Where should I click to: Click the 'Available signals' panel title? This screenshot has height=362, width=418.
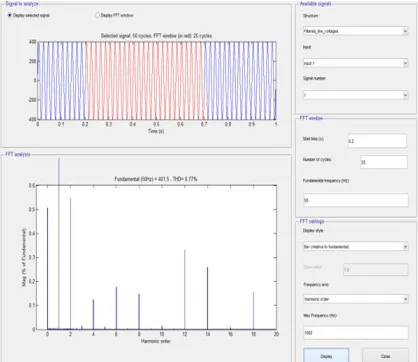pos(315,4)
